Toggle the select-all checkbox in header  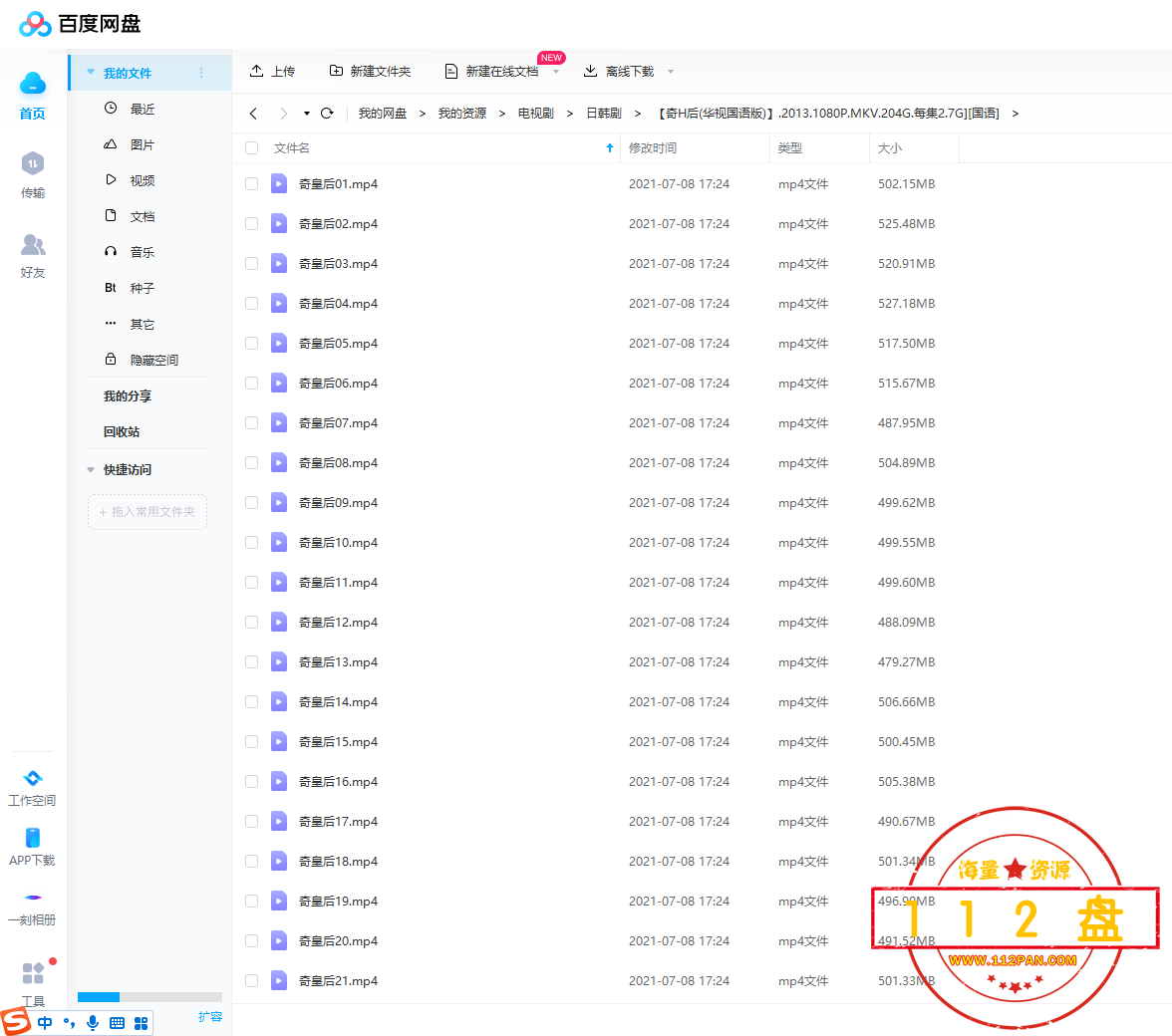[x=252, y=147]
